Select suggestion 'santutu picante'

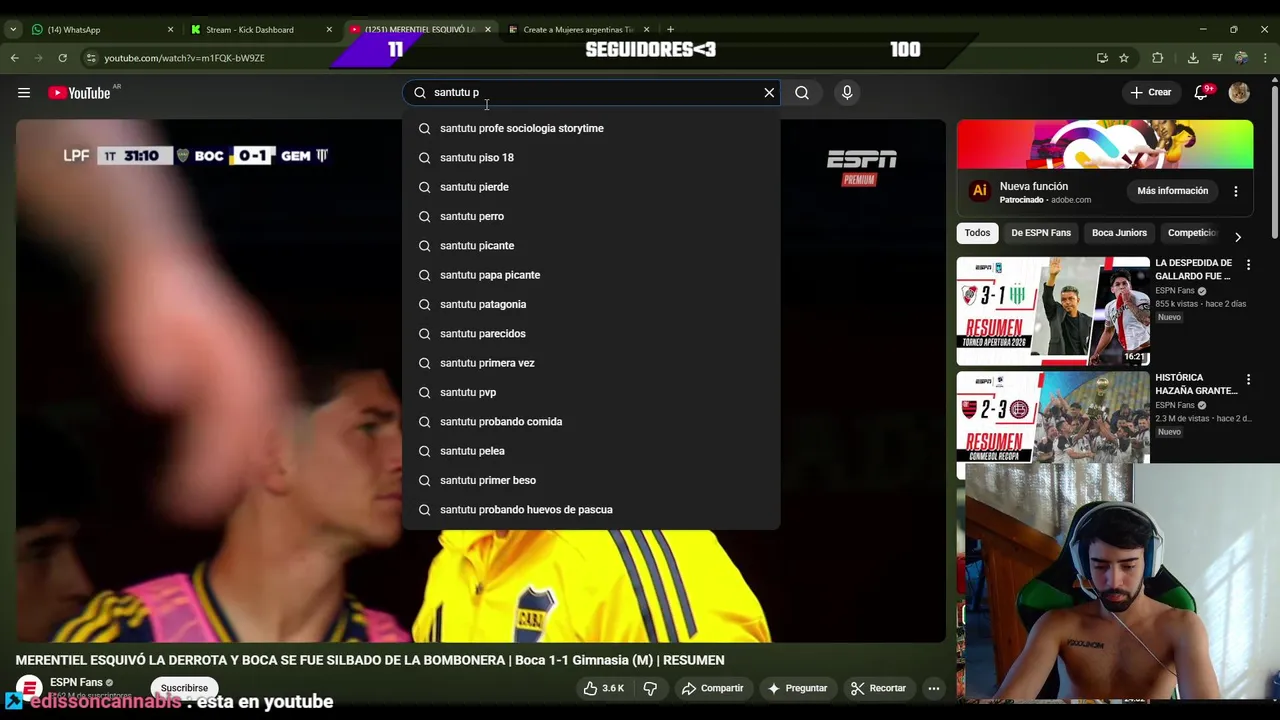click(591, 245)
